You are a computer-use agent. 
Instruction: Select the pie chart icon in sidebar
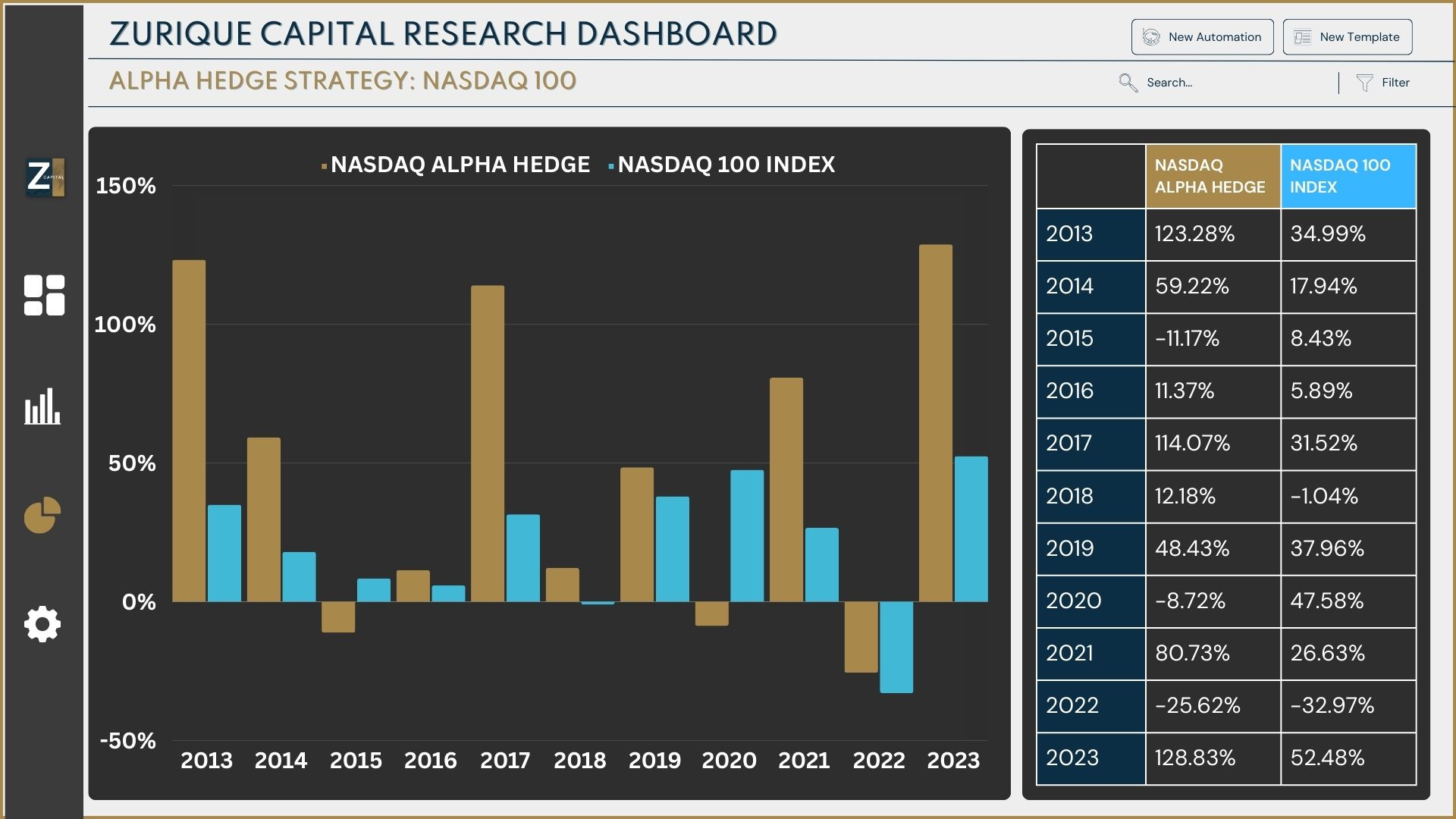[x=42, y=516]
